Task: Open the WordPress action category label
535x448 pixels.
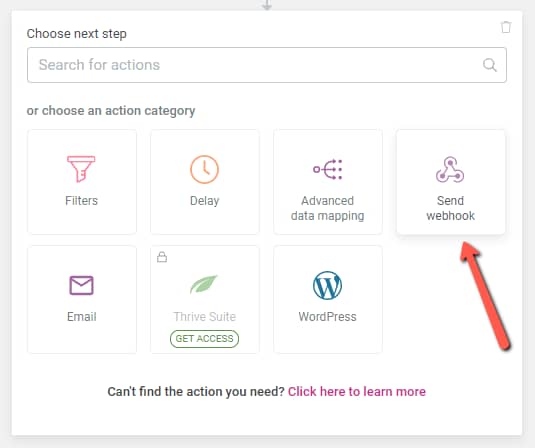Action: pyautogui.click(x=328, y=317)
